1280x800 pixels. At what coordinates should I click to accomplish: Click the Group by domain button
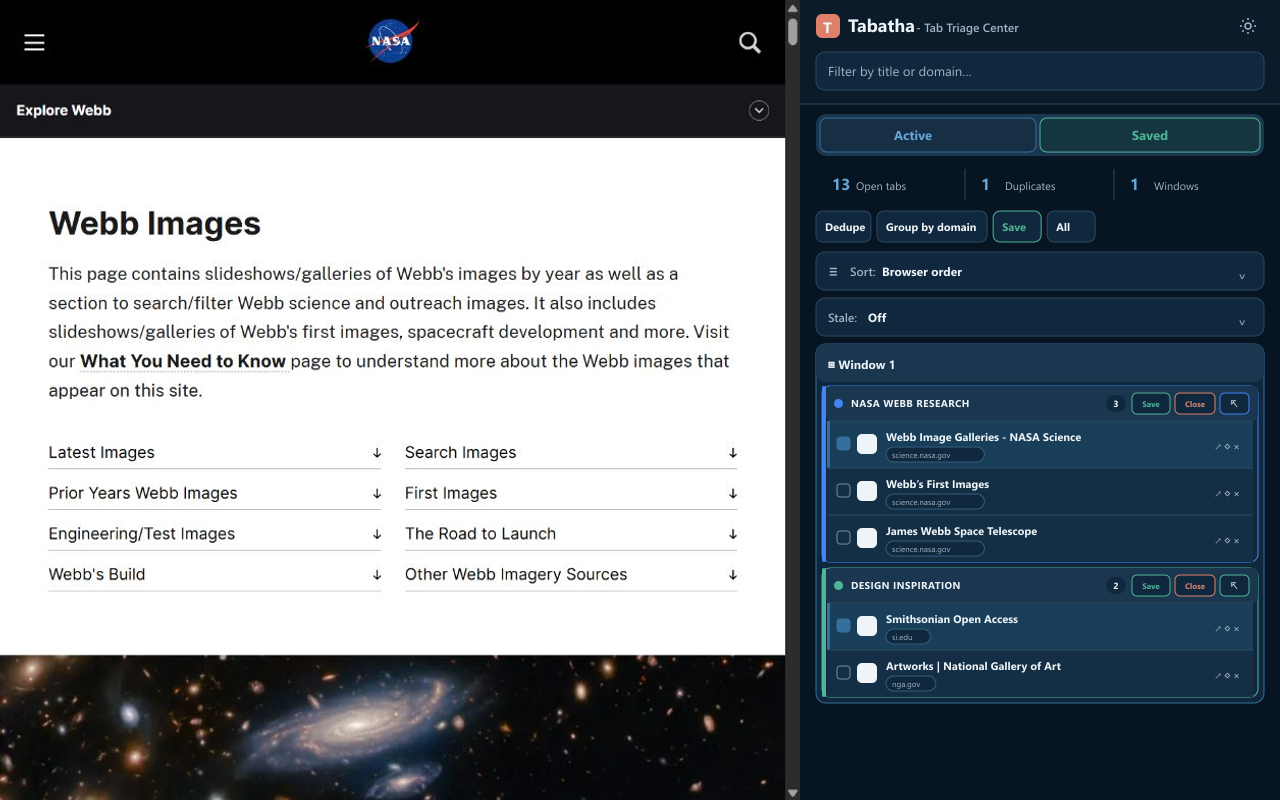point(931,227)
